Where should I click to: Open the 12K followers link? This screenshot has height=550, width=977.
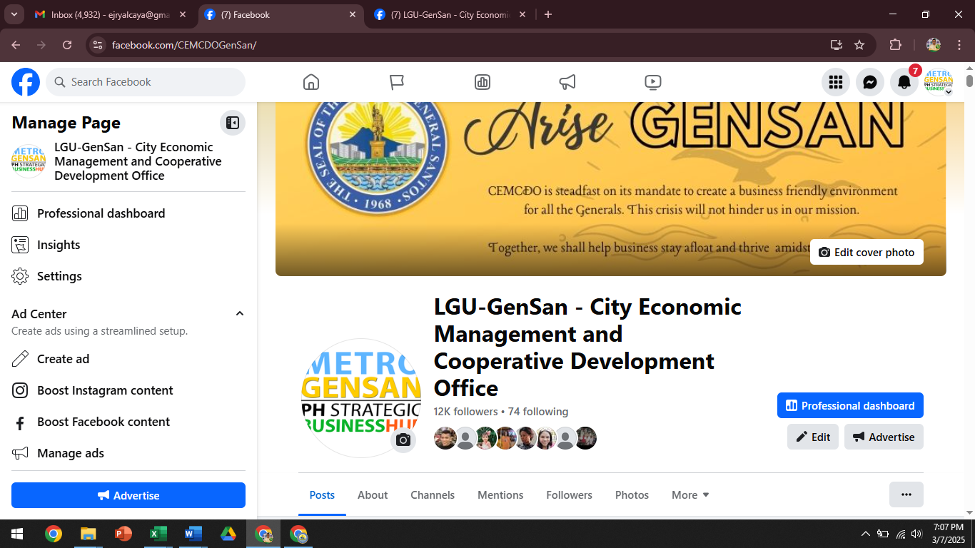465,412
